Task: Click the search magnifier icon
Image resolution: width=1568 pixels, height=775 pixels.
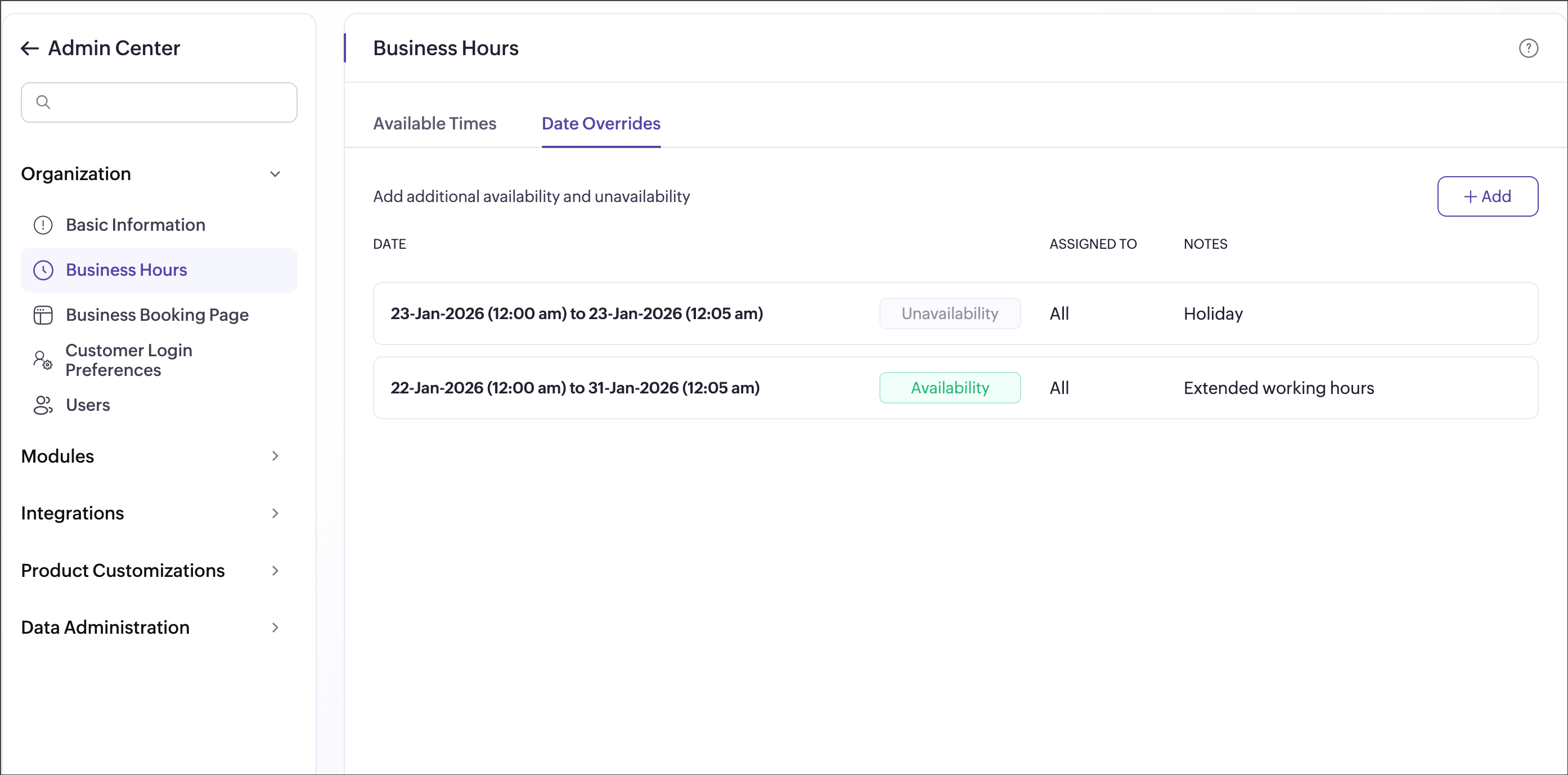Action: click(43, 102)
